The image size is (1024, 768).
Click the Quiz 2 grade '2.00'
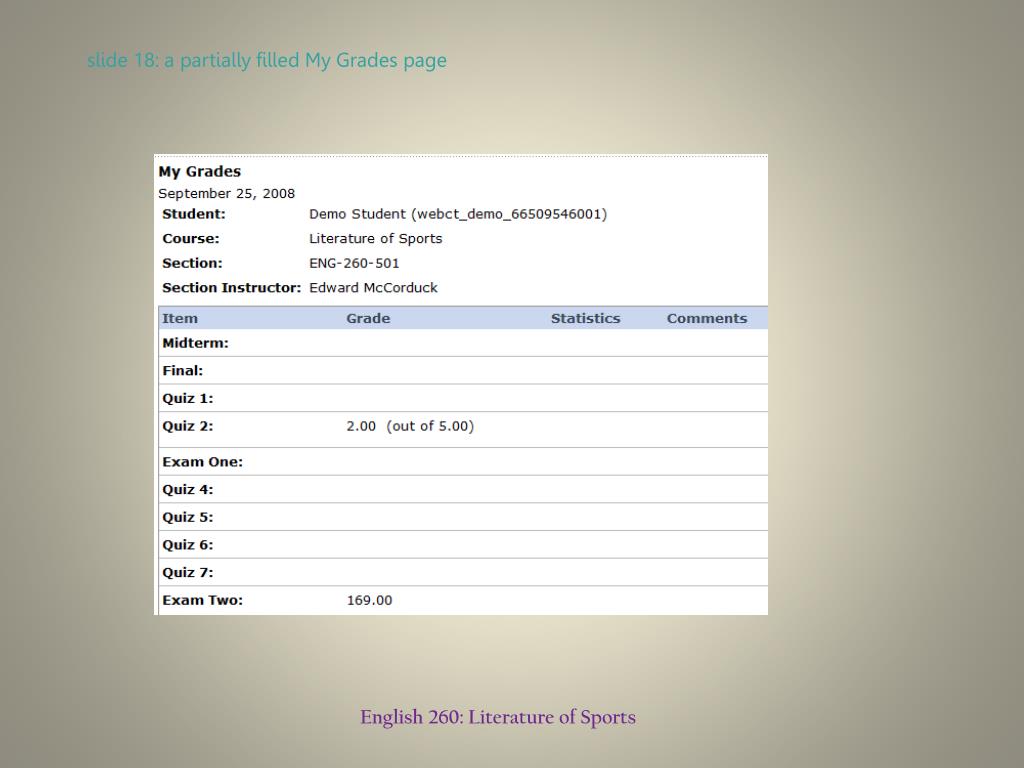361,426
